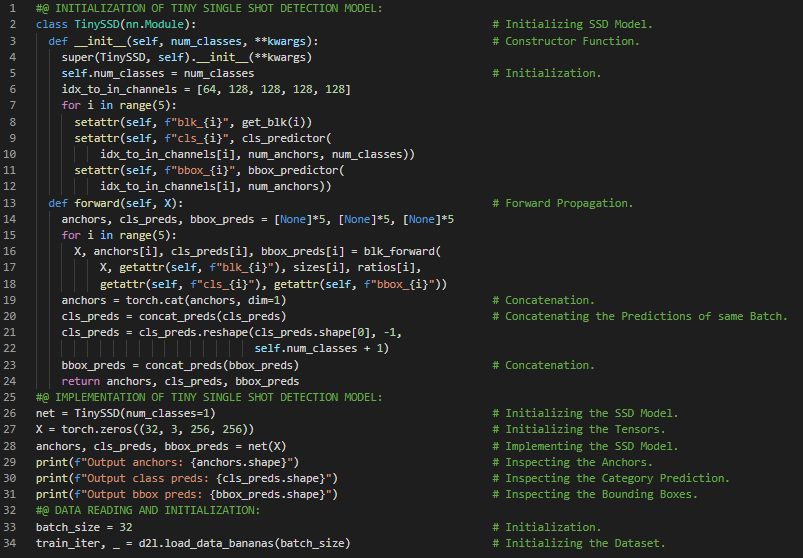Click line number 2 in the gutter
The height and width of the screenshot is (558, 803).
12,23
